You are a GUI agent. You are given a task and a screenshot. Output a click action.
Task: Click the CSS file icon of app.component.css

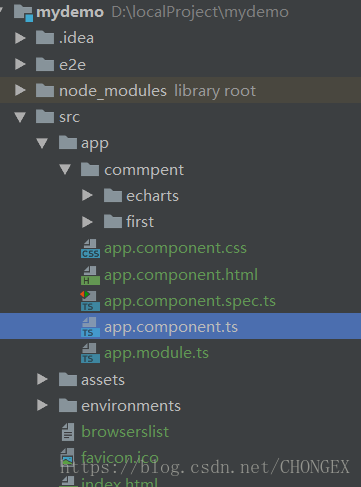coord(90,249)
